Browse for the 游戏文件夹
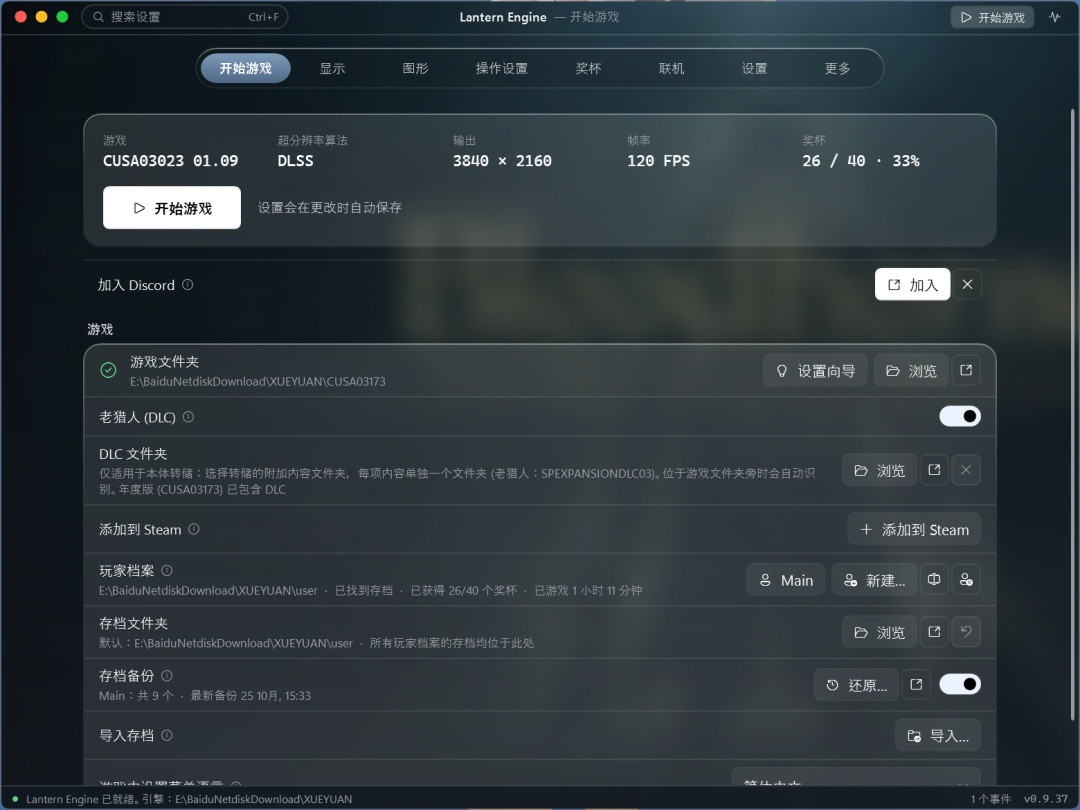The width and height of the screenshot is (1080, 810). click(x=911, y=371)
